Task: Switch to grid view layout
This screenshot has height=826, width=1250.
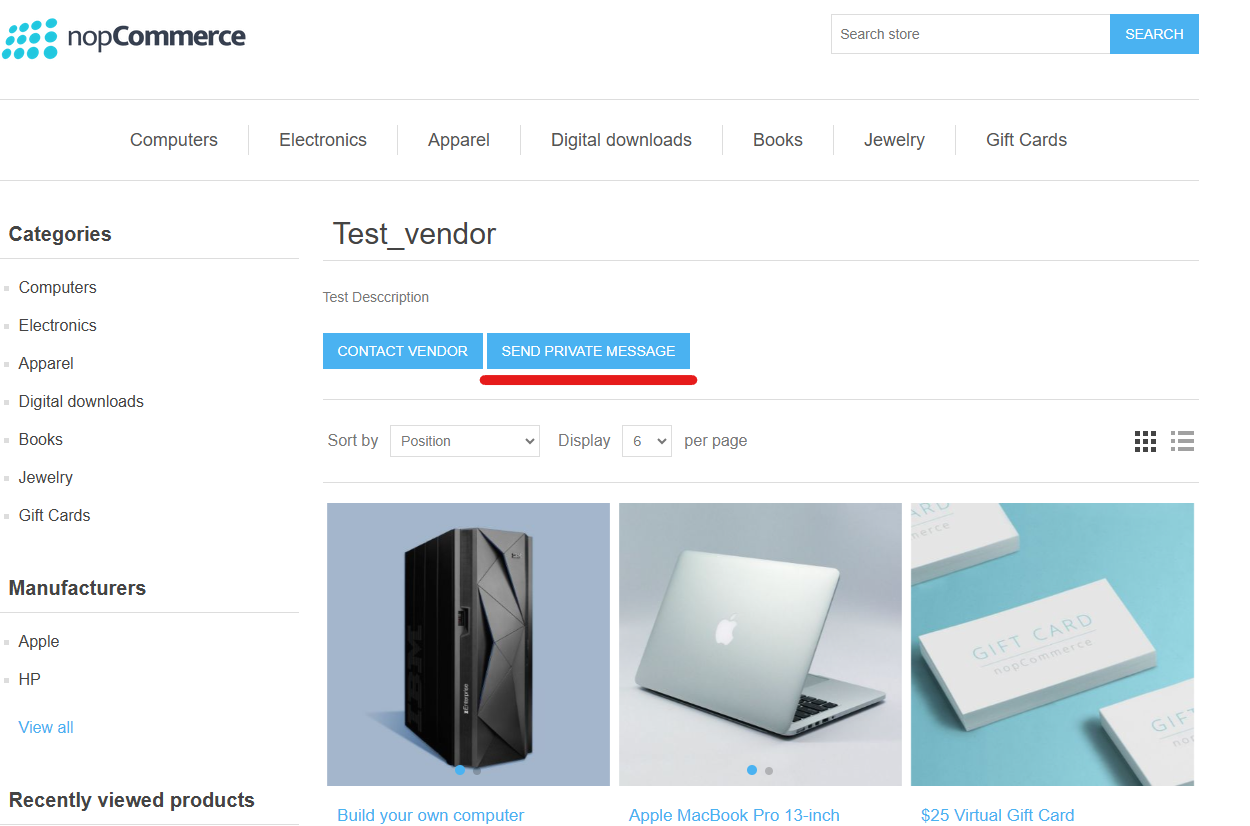Action: coord(1145,441)
